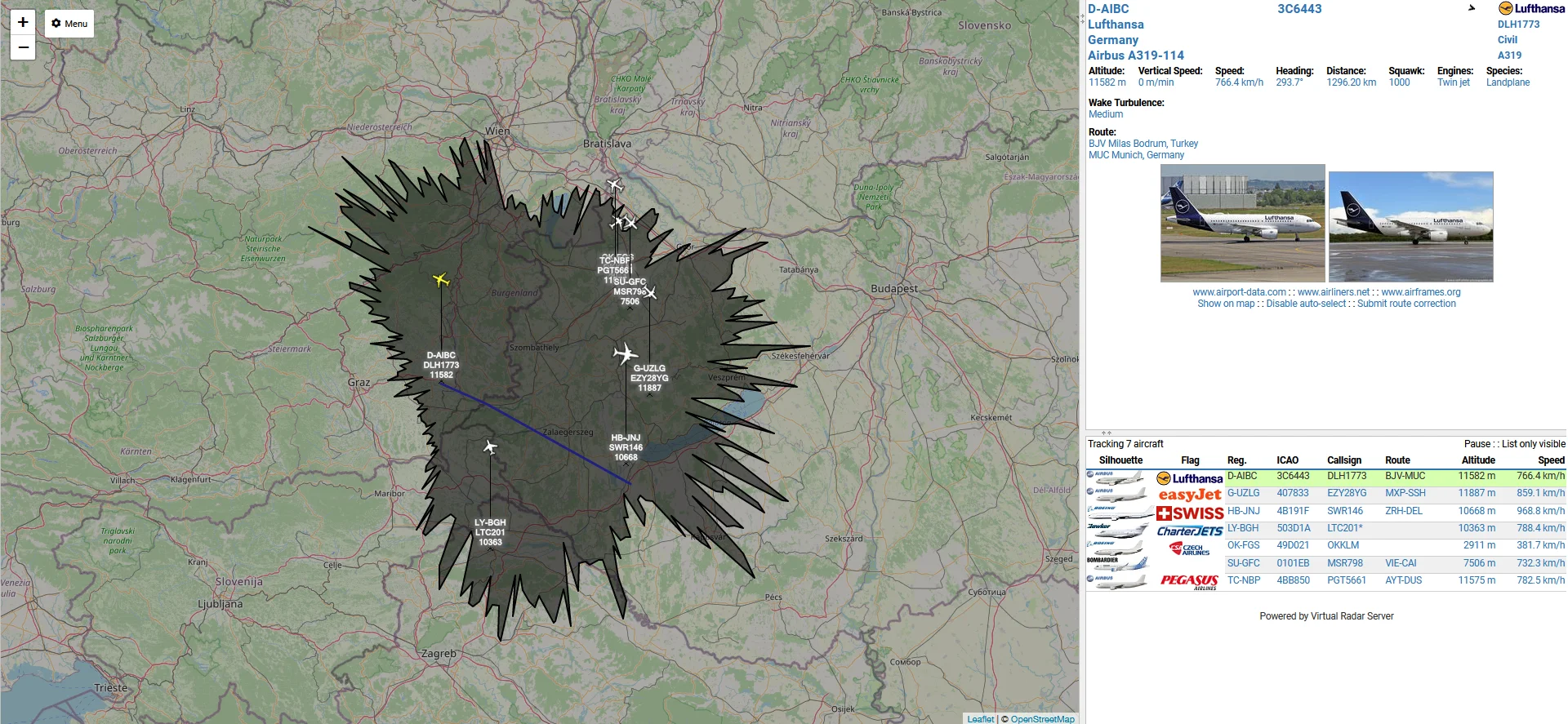Click the TC-NBP row Airbus silhouette
The width and height of the screenshot is (1568, 724).
tap(1116, 582)
